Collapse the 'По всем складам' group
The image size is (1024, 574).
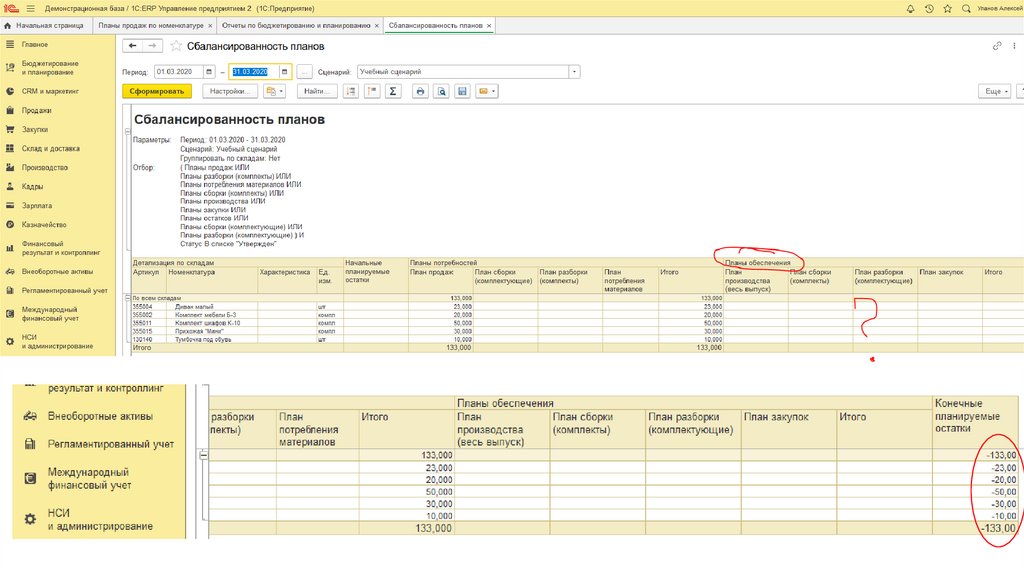(x=128, y=298)
